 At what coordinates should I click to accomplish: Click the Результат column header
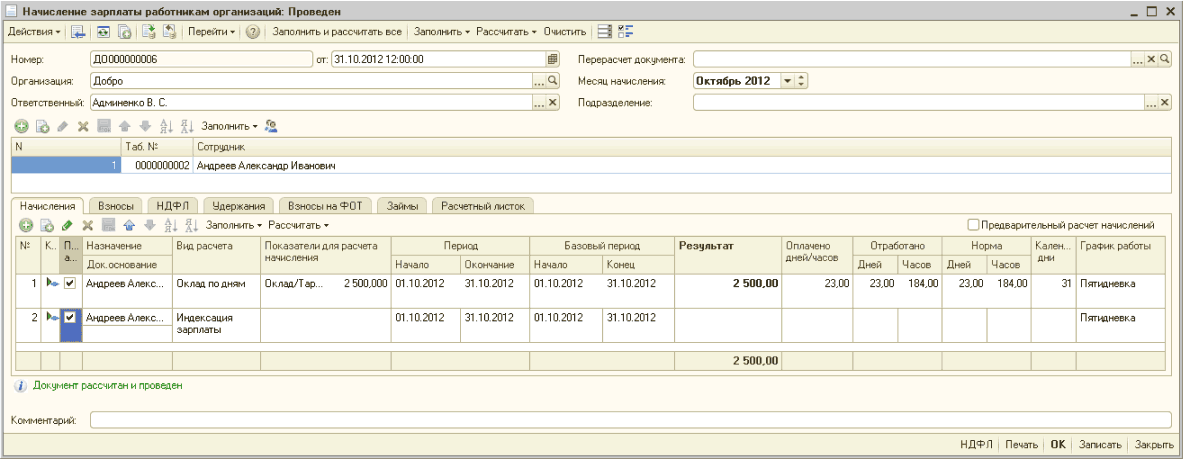click(x=727, y=255)
